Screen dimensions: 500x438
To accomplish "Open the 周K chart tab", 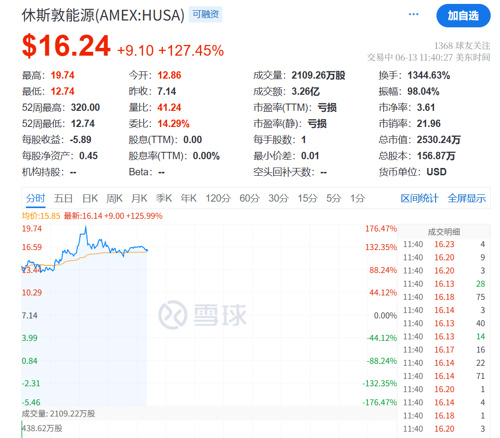I will tap(114, 198).
